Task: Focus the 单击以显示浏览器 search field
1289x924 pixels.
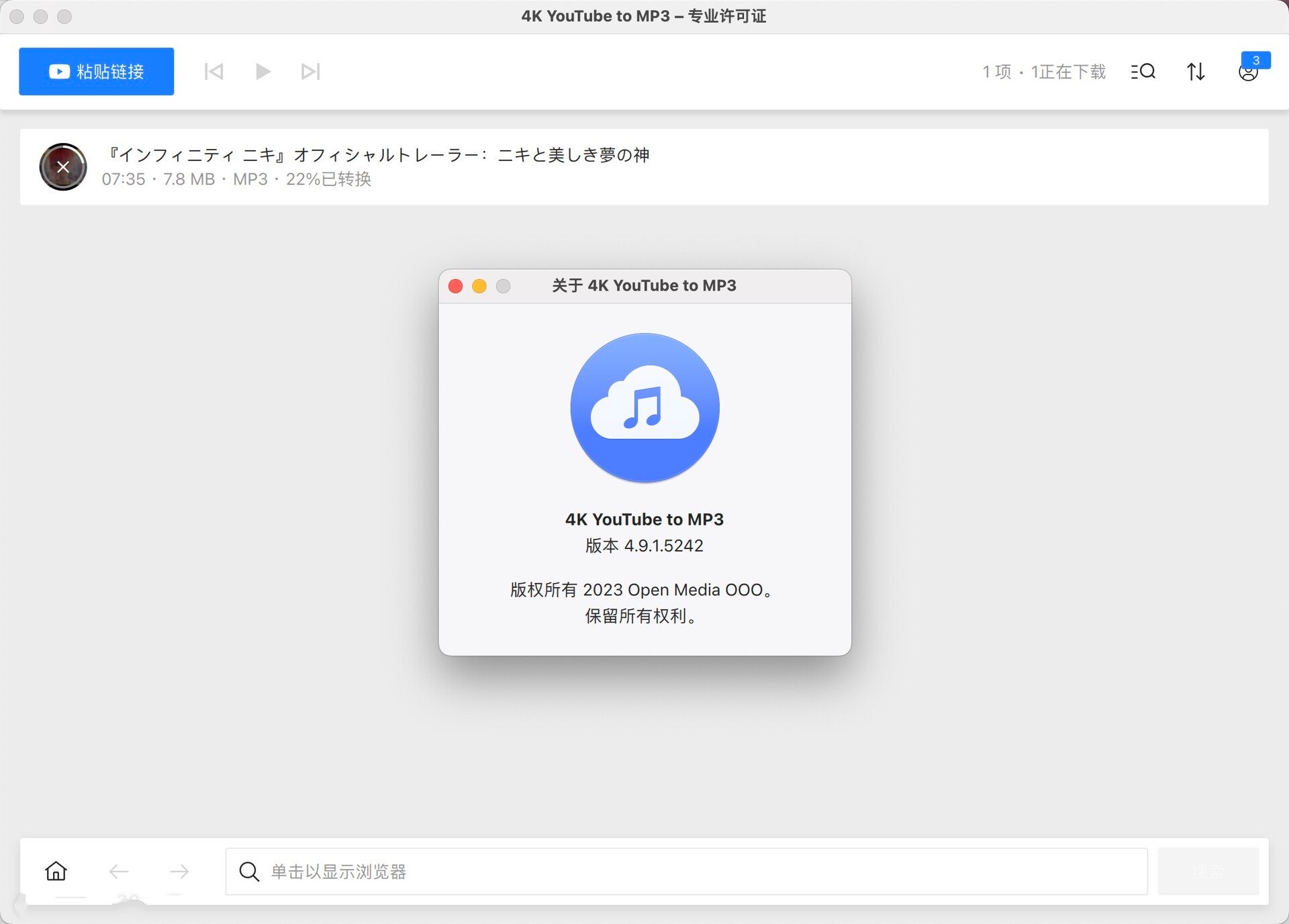Action: click(685, 871)
